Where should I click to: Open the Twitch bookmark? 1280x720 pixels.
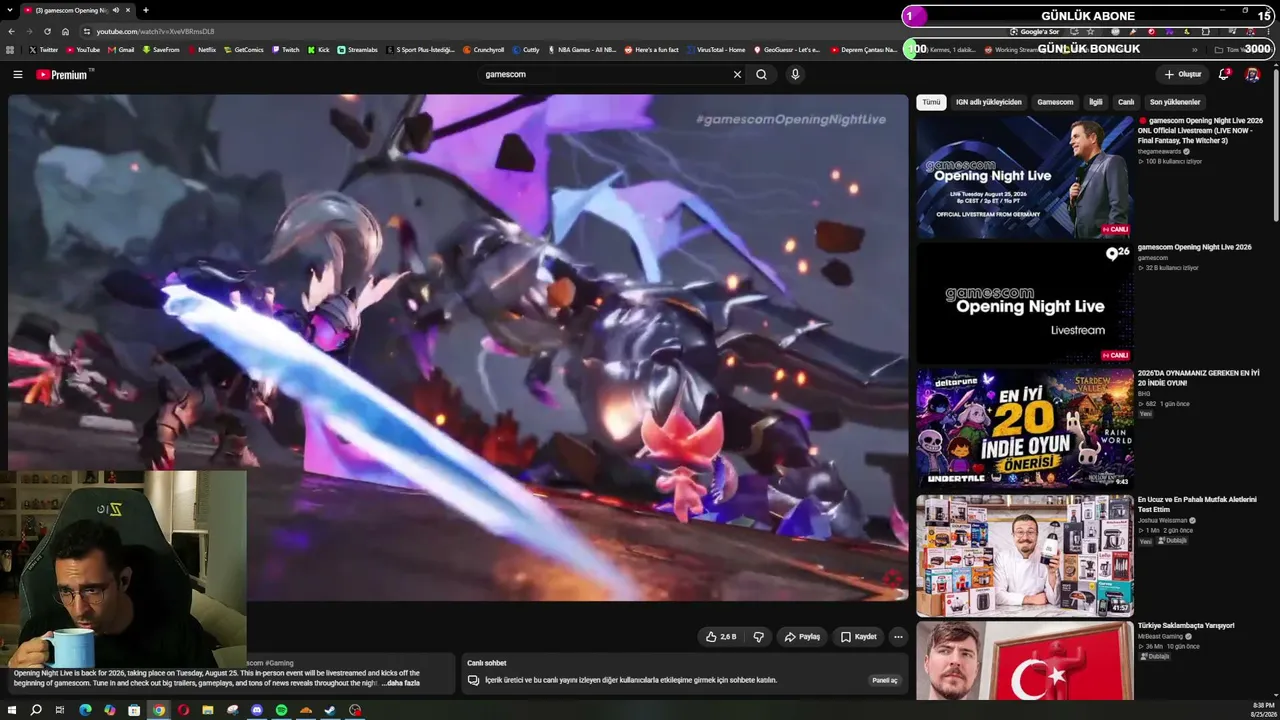(285, 50)
